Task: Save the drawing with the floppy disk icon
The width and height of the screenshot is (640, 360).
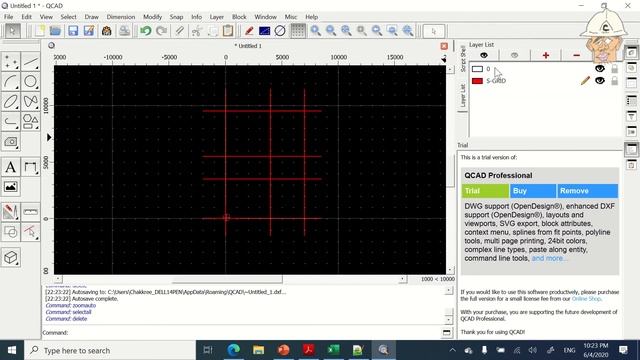Action: point(73,31)
